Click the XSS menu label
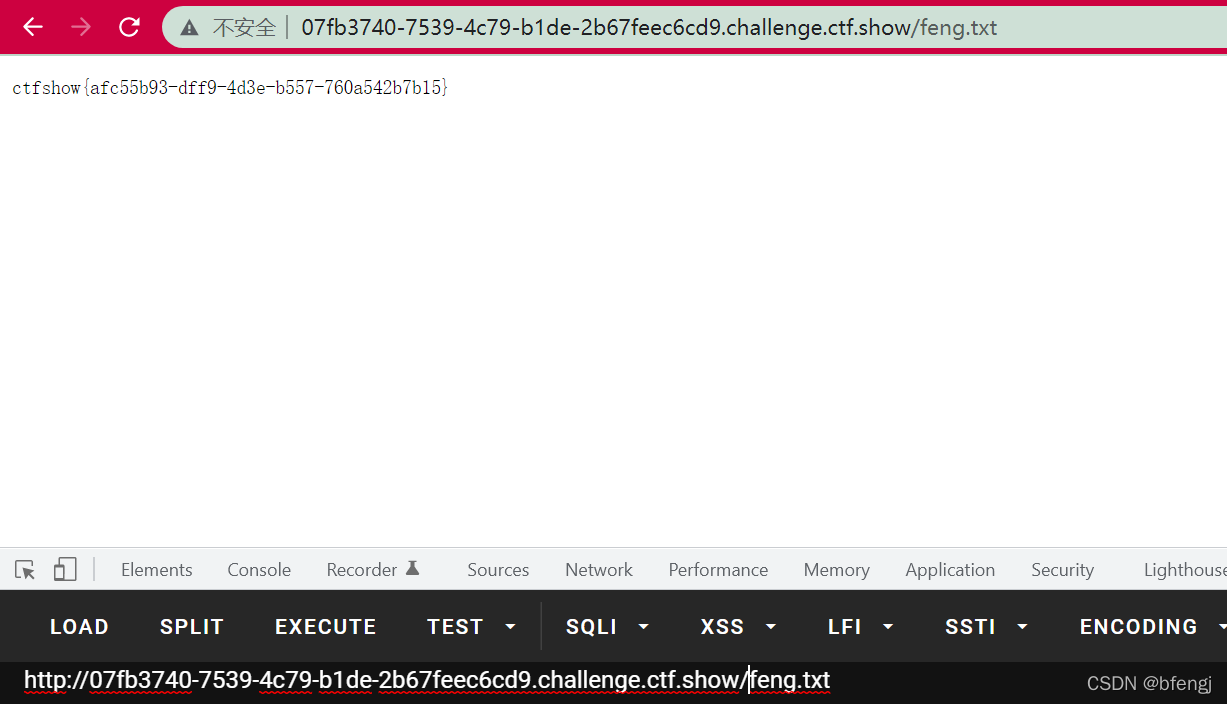Viewport: 1227px width, 704px height. pos(722,627)
